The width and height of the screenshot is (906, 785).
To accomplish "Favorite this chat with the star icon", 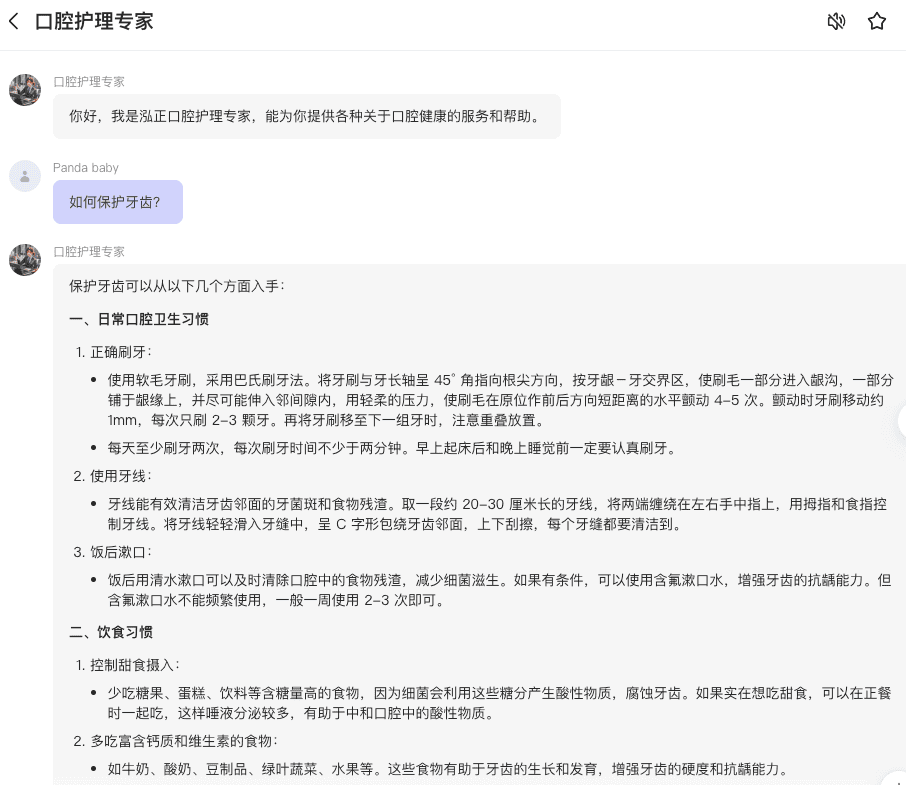I will pyautogui.click(x=877, y=21).
